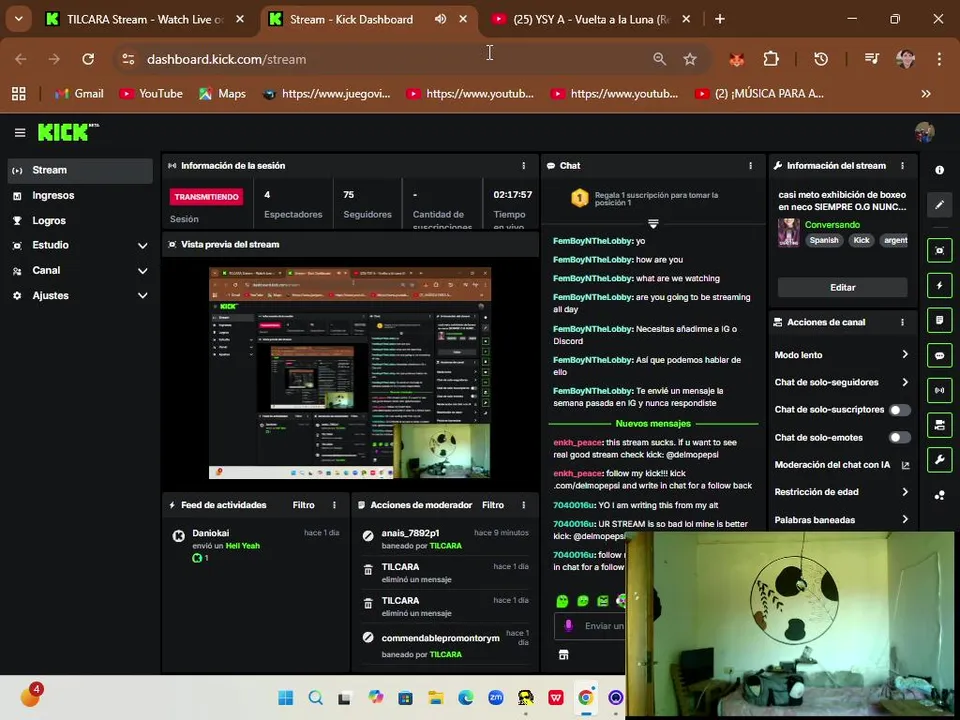Image resolution: width=960 pixels, height=720 pixels.
Task: Click the Nuevos mensajes divider label
Action: (653, 423)
